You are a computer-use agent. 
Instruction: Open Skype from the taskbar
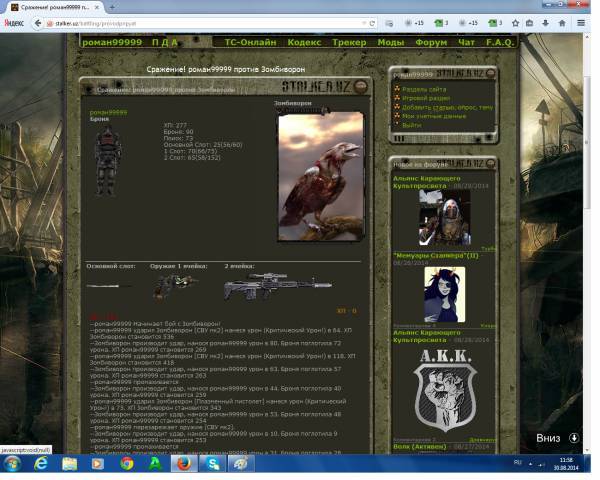point(212,464)
